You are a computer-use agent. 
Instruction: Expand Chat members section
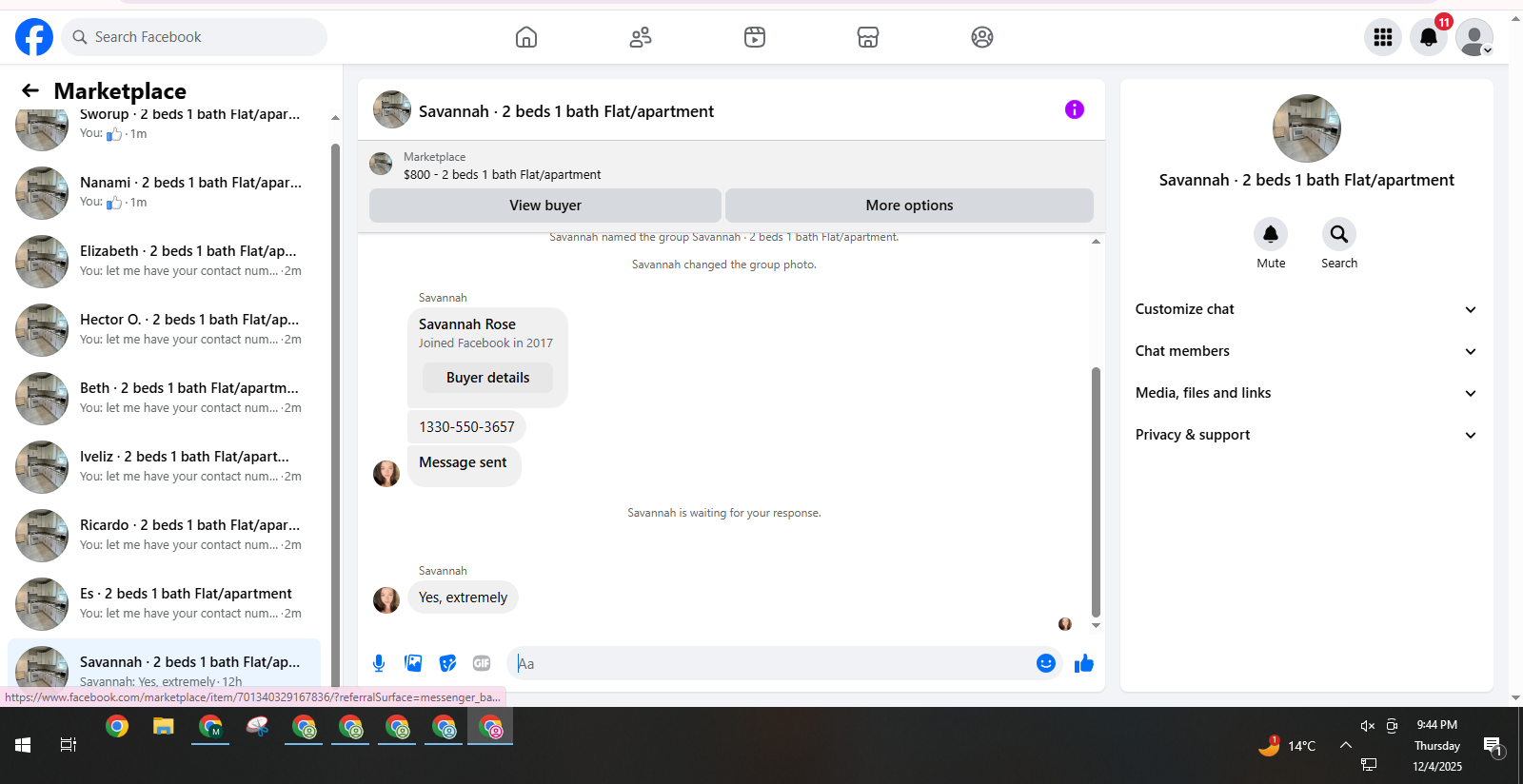coord(1306,351)
